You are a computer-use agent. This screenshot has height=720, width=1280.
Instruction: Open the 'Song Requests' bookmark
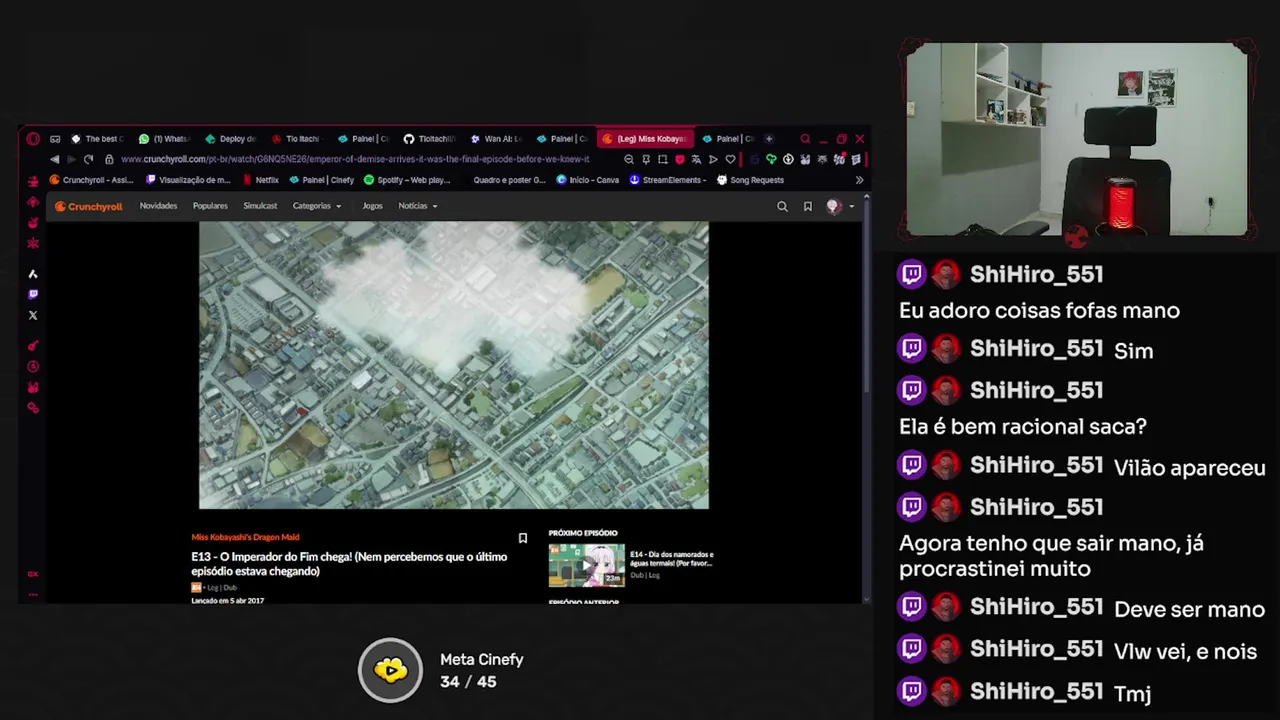pos(751,180)
